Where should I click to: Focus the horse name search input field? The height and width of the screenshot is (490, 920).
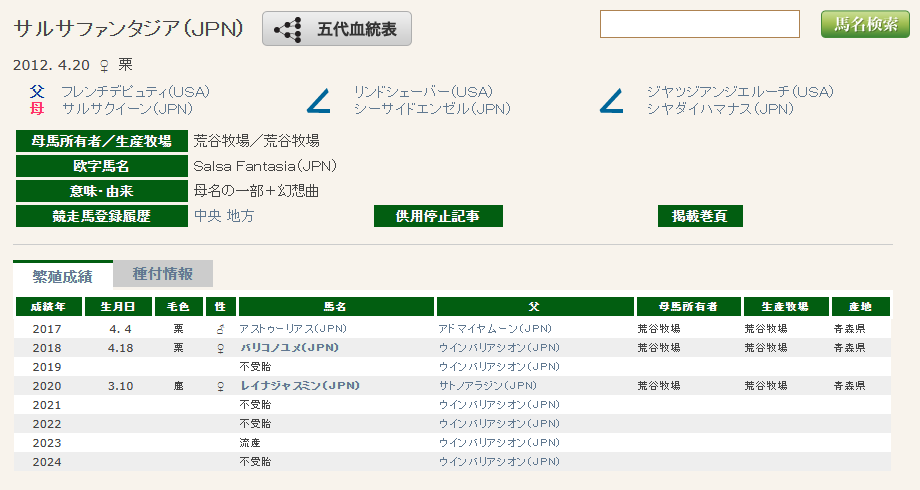click(x=699, y=24)
